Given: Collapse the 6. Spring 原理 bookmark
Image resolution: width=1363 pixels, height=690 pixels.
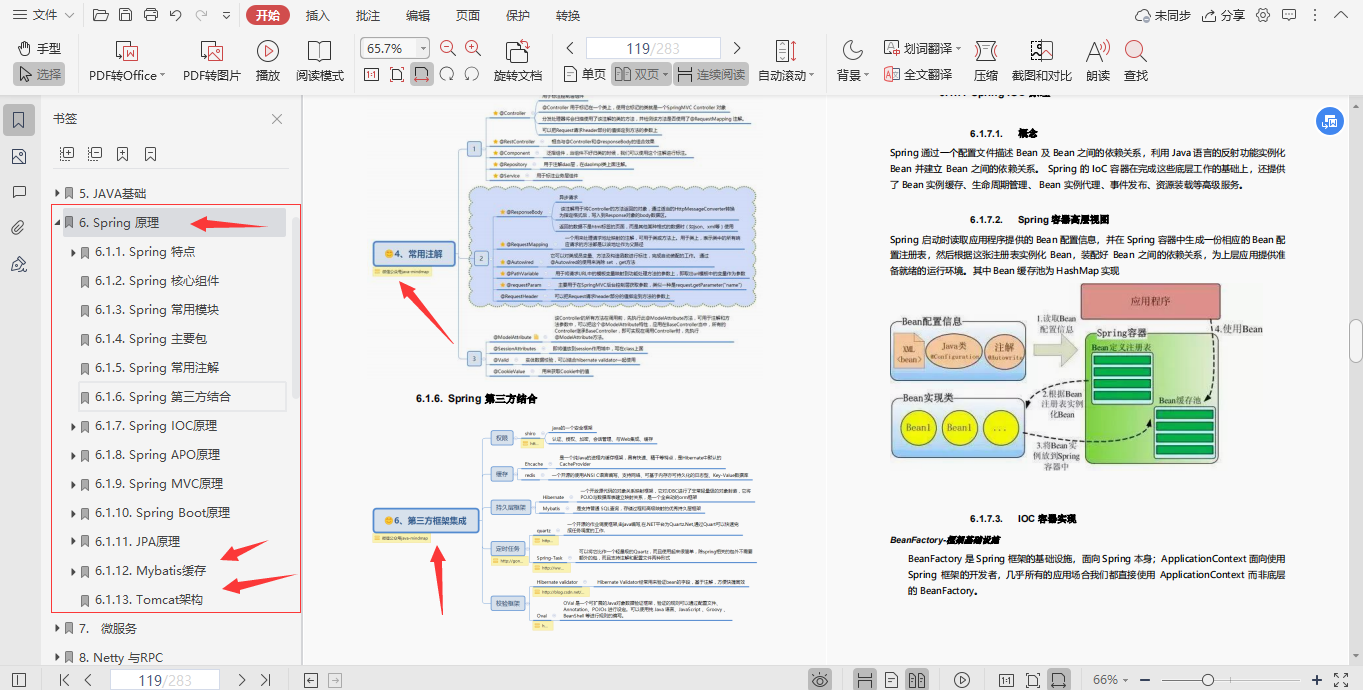Looking at the screenshot, I should (x=58, y=223).
